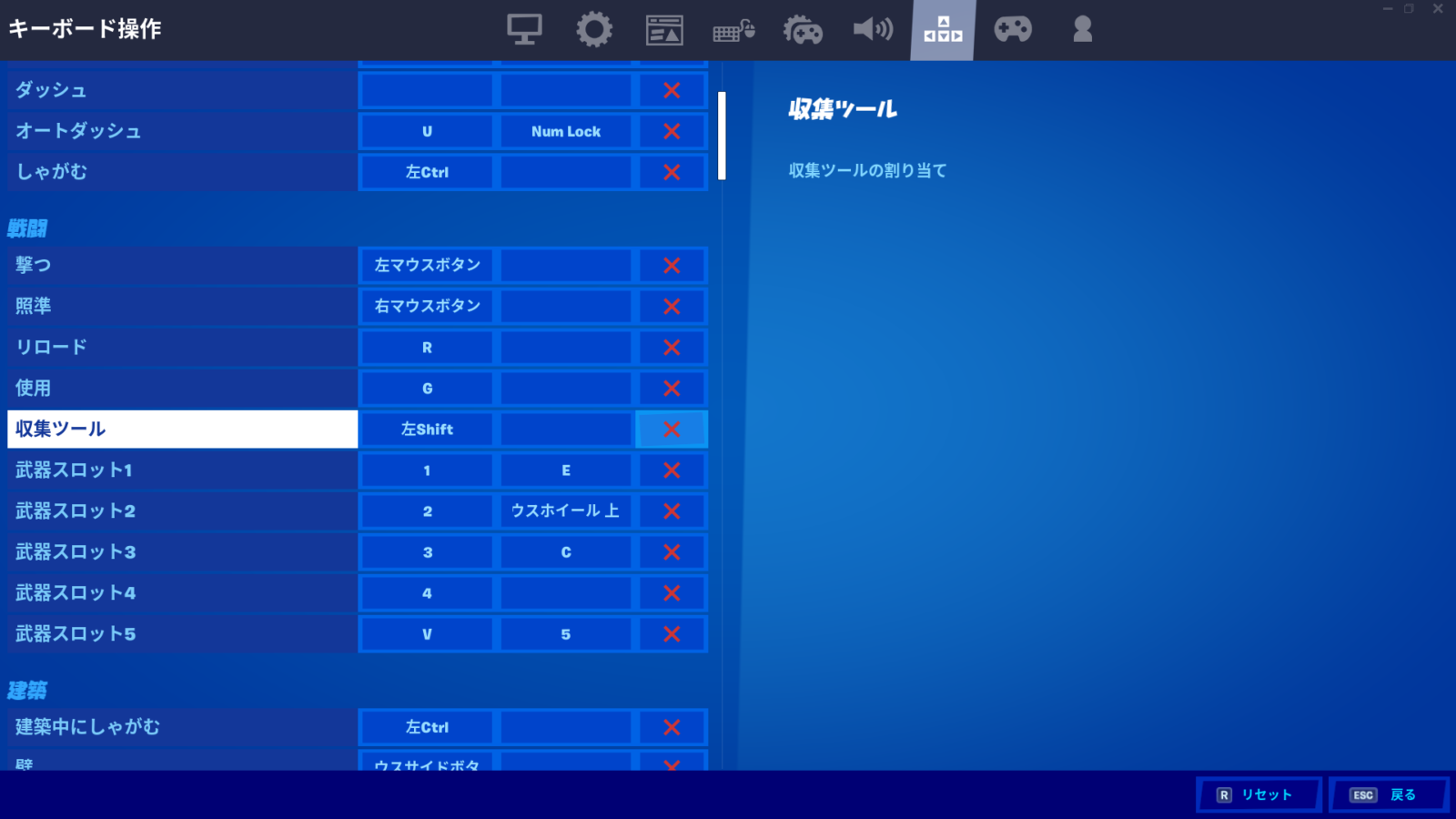Edit the E key binding for 武器スロット1
Viewport: 1456px width, 819px height.
click(566, 470)
